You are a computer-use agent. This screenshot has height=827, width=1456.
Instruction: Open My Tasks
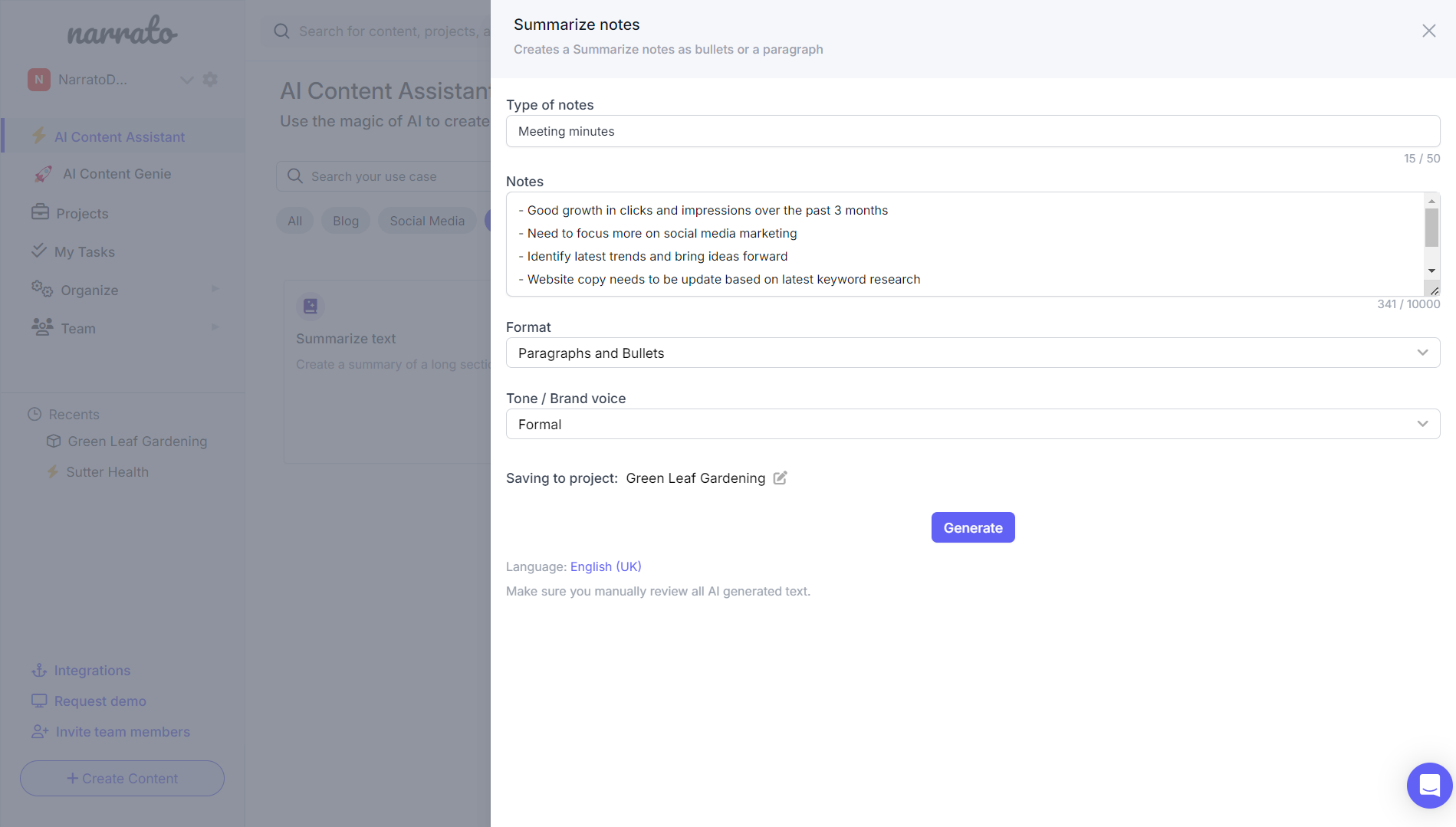(84, 251)
